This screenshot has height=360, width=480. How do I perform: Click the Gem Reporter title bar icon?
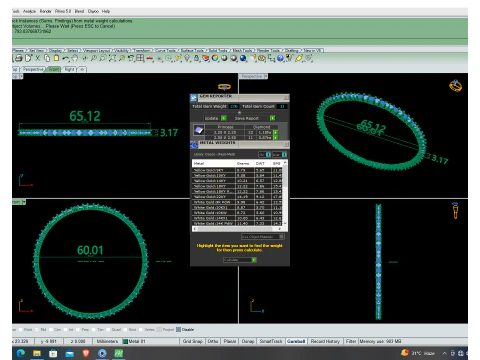click(x=194, y=98)
